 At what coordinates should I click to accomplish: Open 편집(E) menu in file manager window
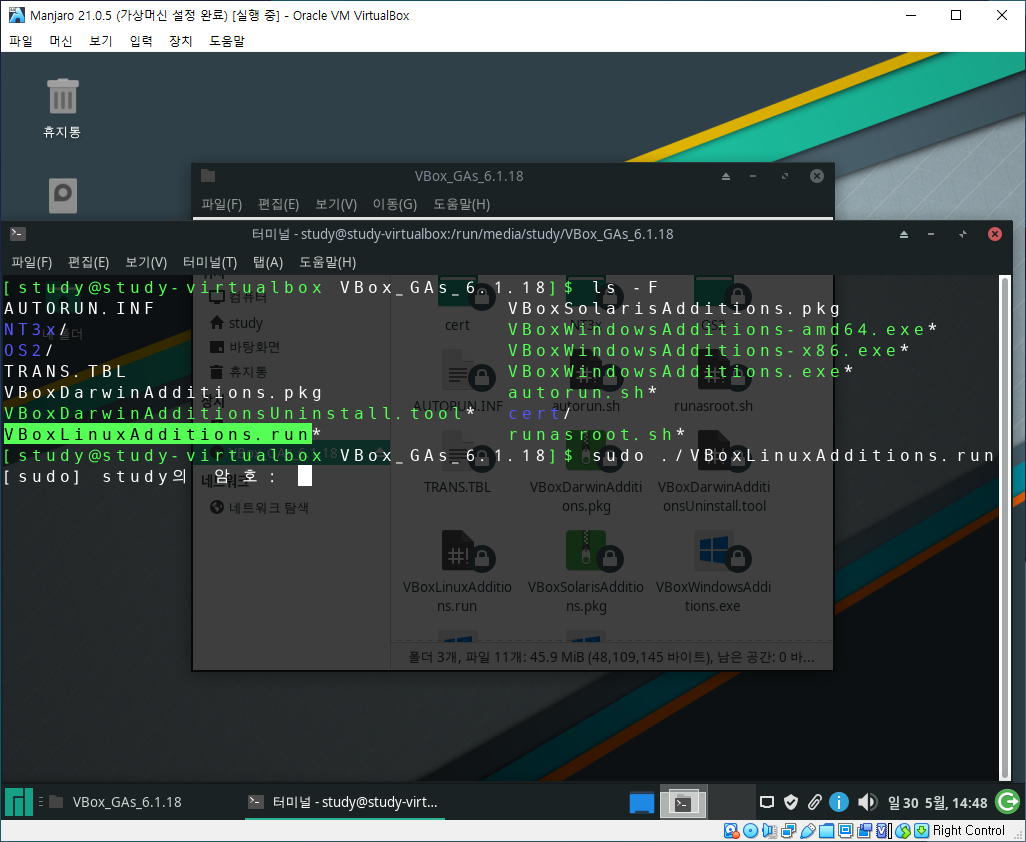tap(279, 204)
